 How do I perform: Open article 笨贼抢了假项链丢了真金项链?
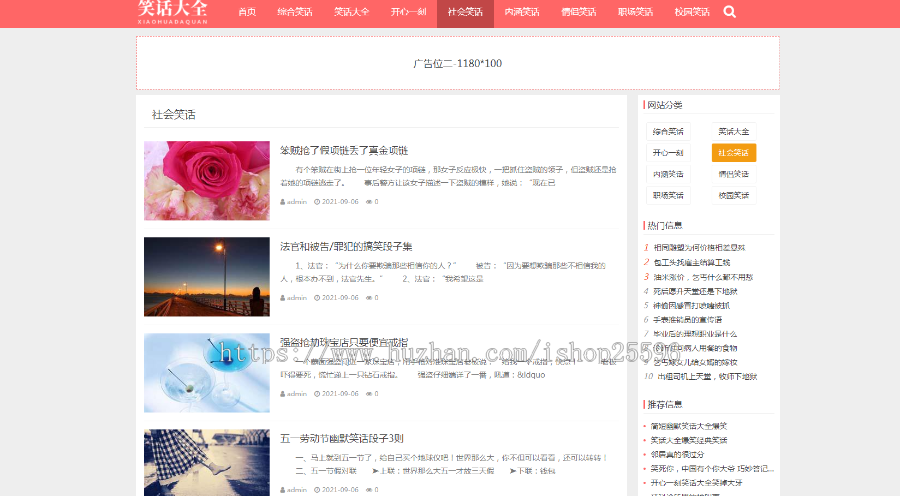pos(344,150)
